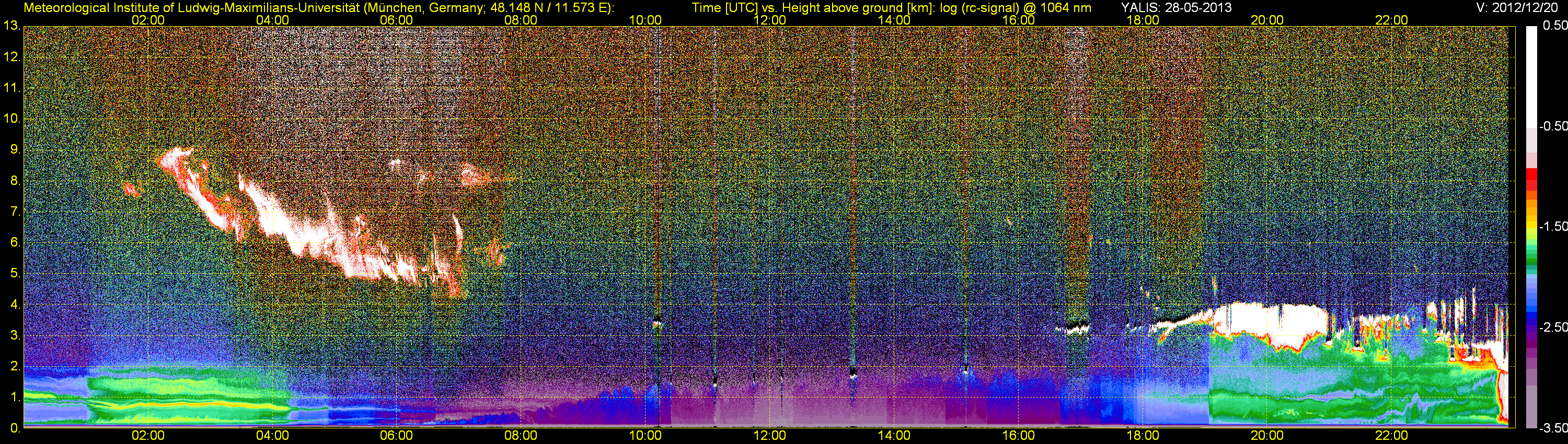Click the height axis label 3

(15, 335)
